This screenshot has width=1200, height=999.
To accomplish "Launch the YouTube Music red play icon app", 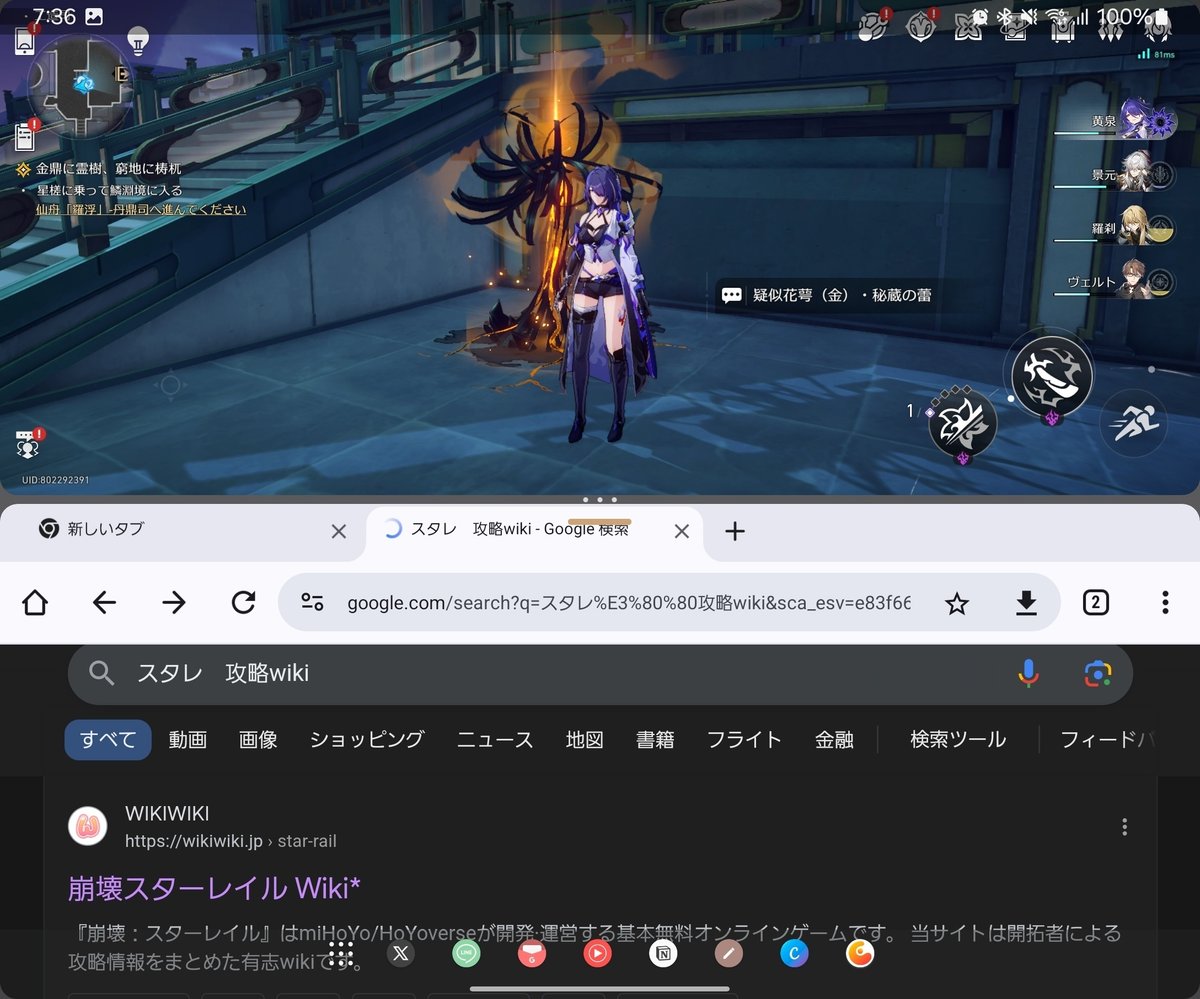I will (x=597, y=954).
